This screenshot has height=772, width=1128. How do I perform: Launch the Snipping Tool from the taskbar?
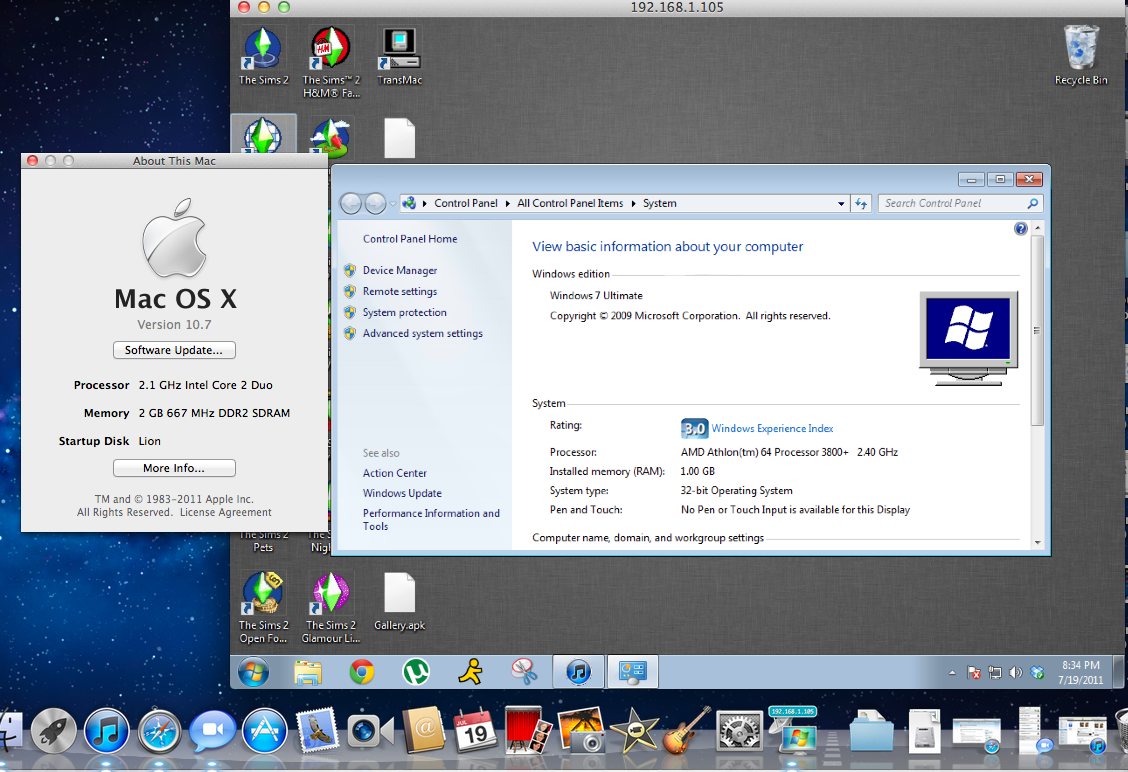click(524, 672)
